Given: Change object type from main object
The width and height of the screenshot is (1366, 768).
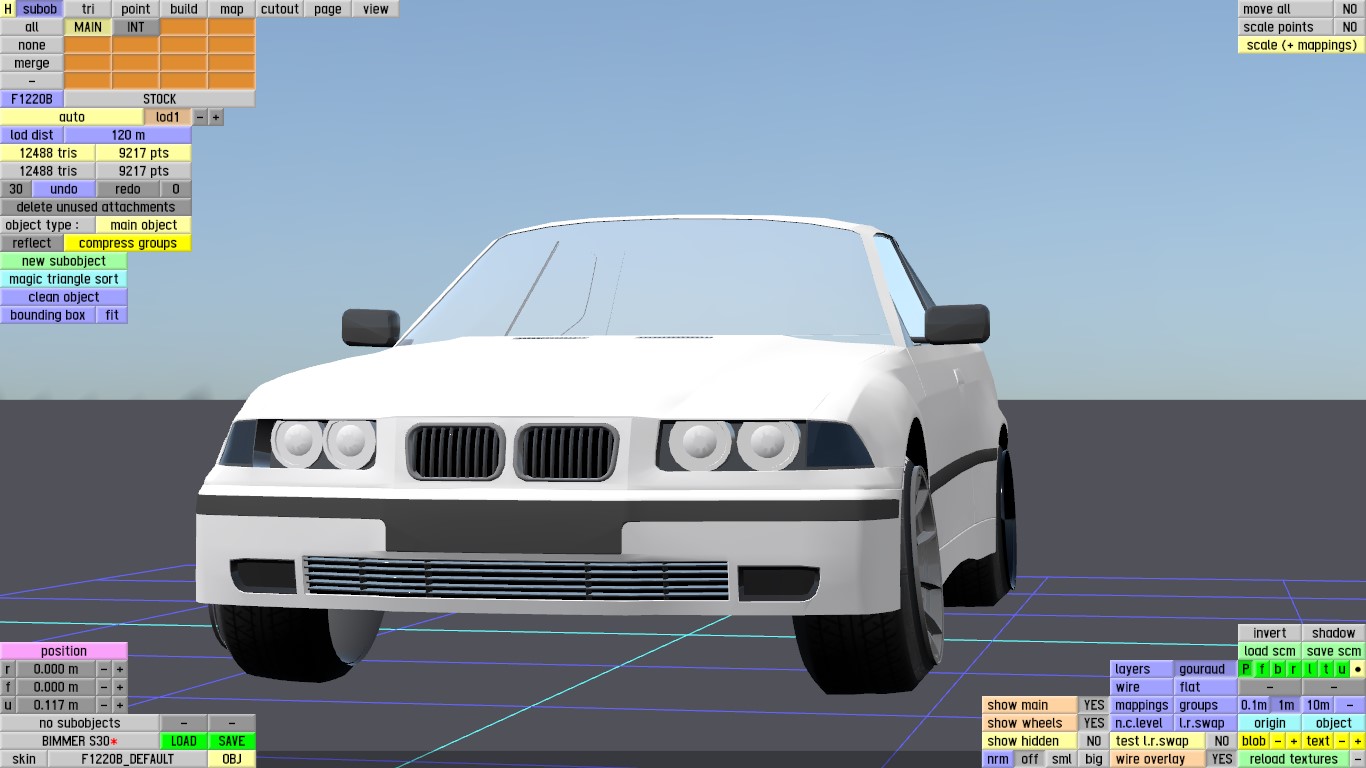Looking at the screenshot, I should tap(144, 225).
